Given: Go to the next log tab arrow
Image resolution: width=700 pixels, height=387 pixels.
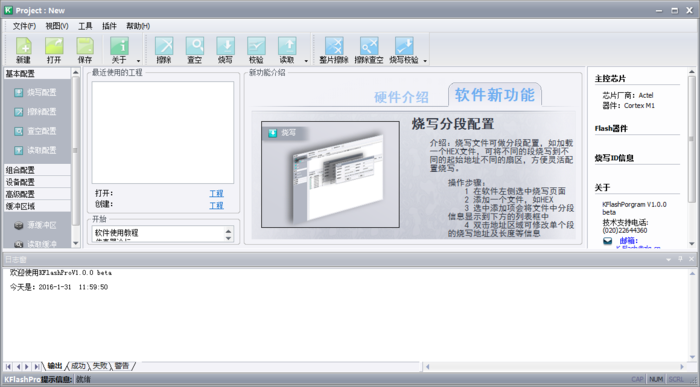Looking at the screenshot, I should point(27,366).
